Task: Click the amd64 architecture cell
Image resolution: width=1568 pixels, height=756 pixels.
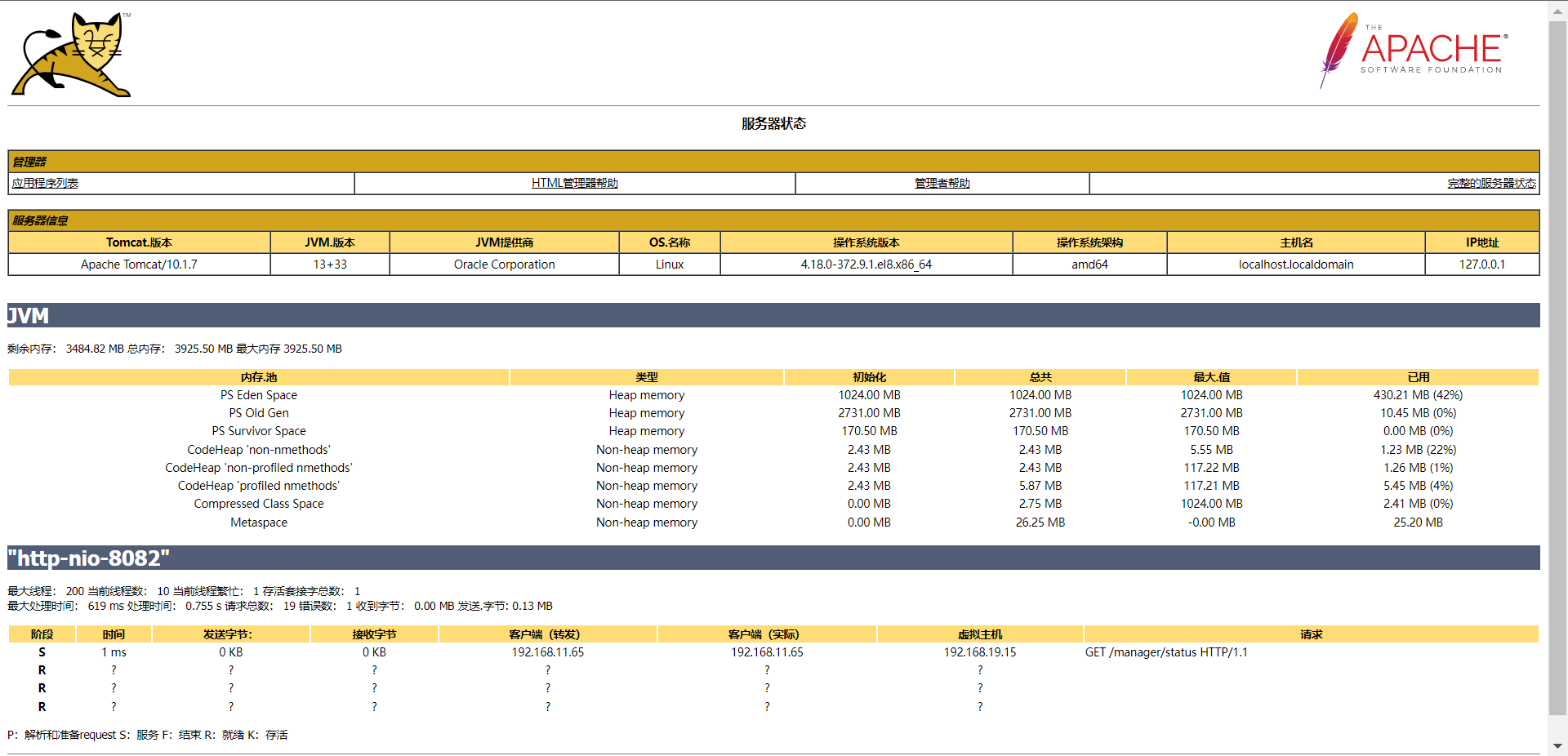Action: tap(1090, 265)
